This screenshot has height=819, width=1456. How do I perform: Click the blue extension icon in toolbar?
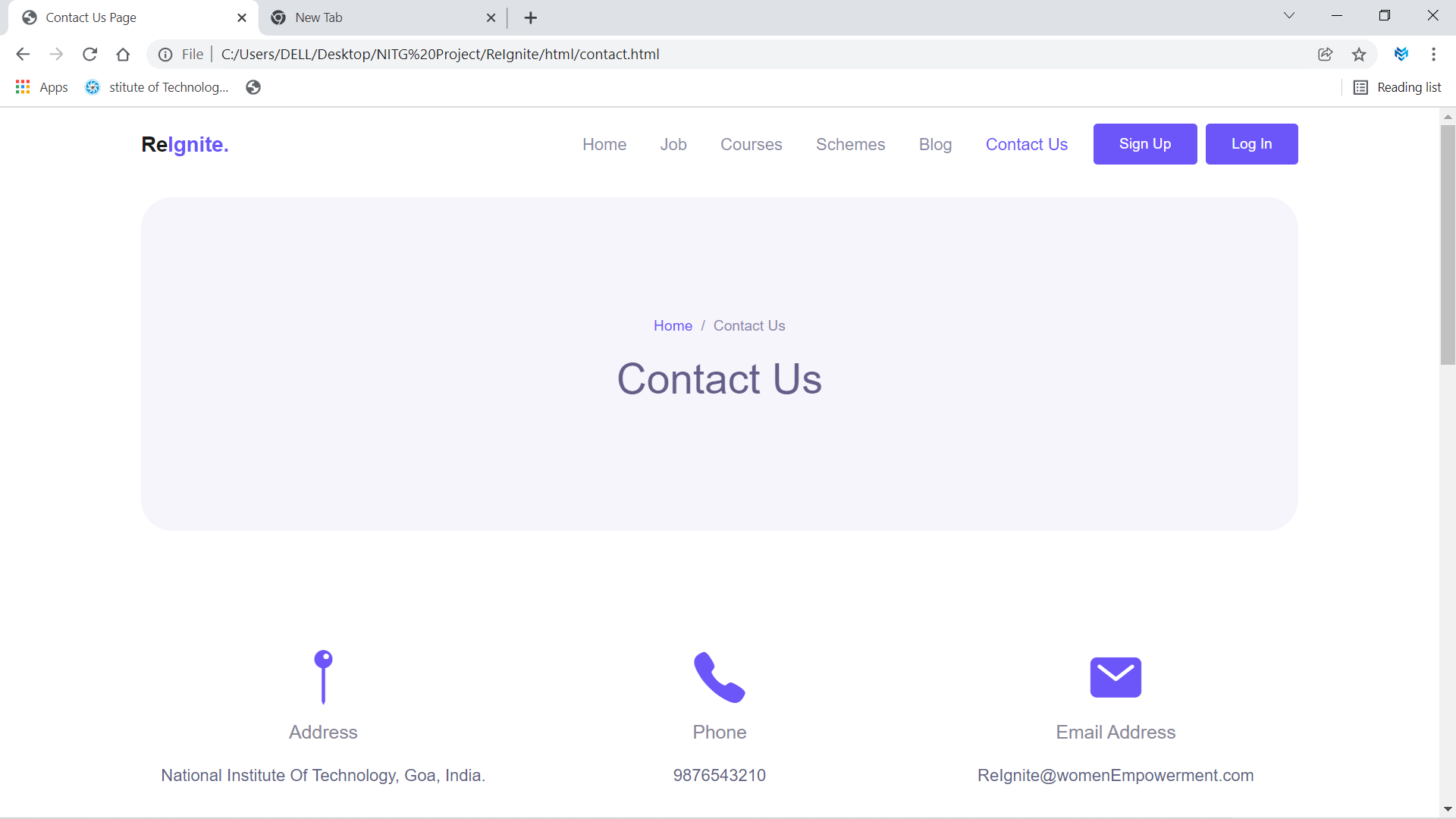[x=1401, y=54]
